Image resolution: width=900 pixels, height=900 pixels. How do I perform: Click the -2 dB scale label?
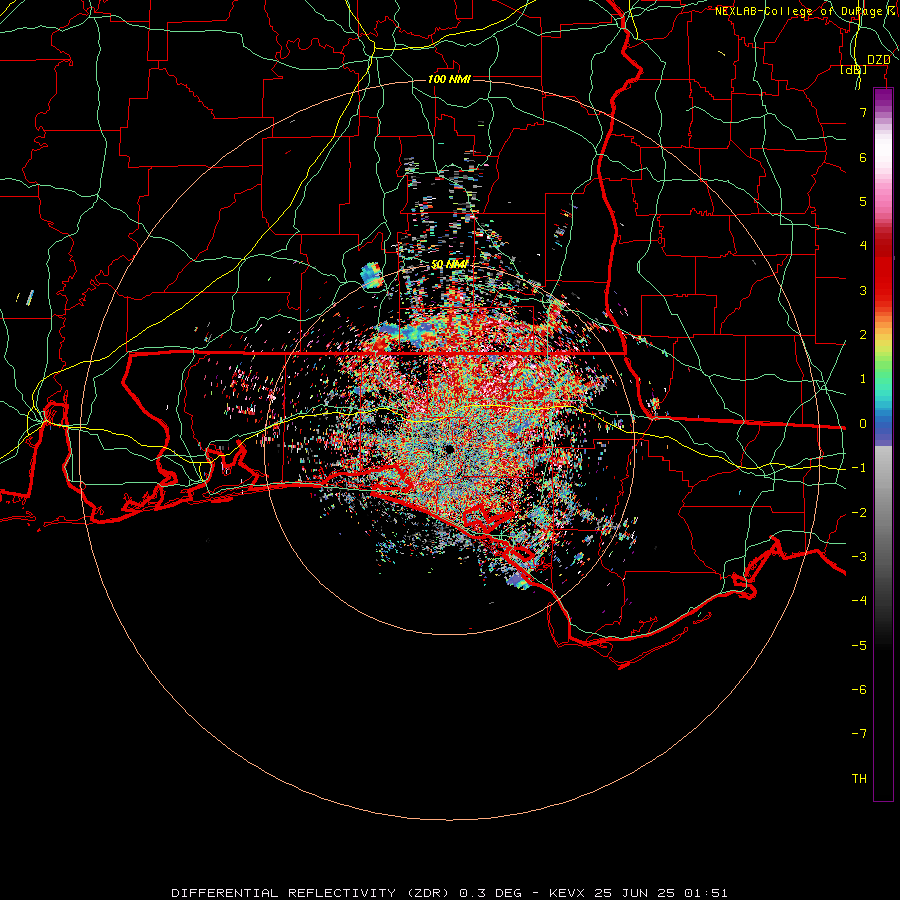pyautogui.click(x=859, y=513)
